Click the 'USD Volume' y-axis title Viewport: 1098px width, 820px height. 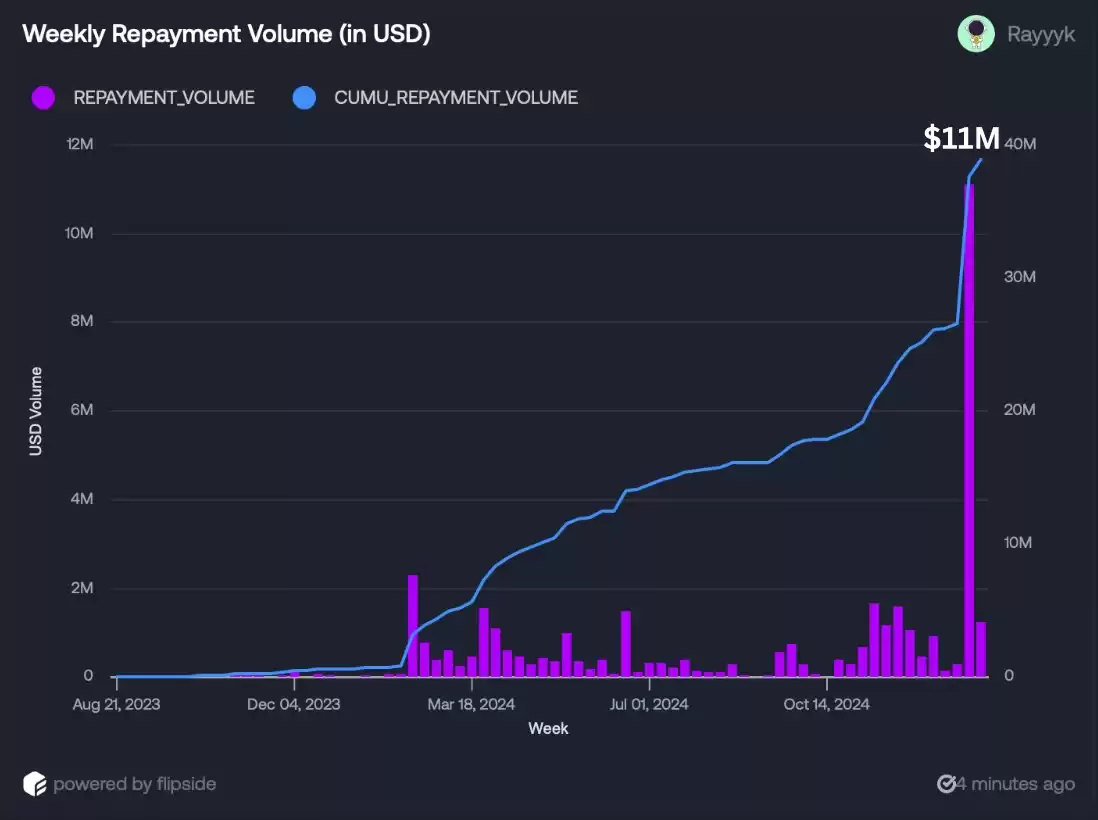pyautogui.click(x=36, y=411)
